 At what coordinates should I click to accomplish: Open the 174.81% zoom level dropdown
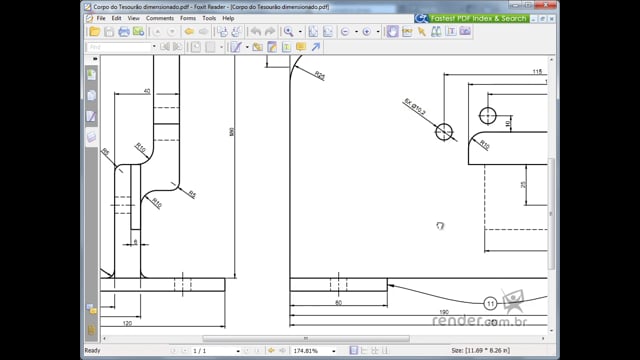[x=333, y=351]
